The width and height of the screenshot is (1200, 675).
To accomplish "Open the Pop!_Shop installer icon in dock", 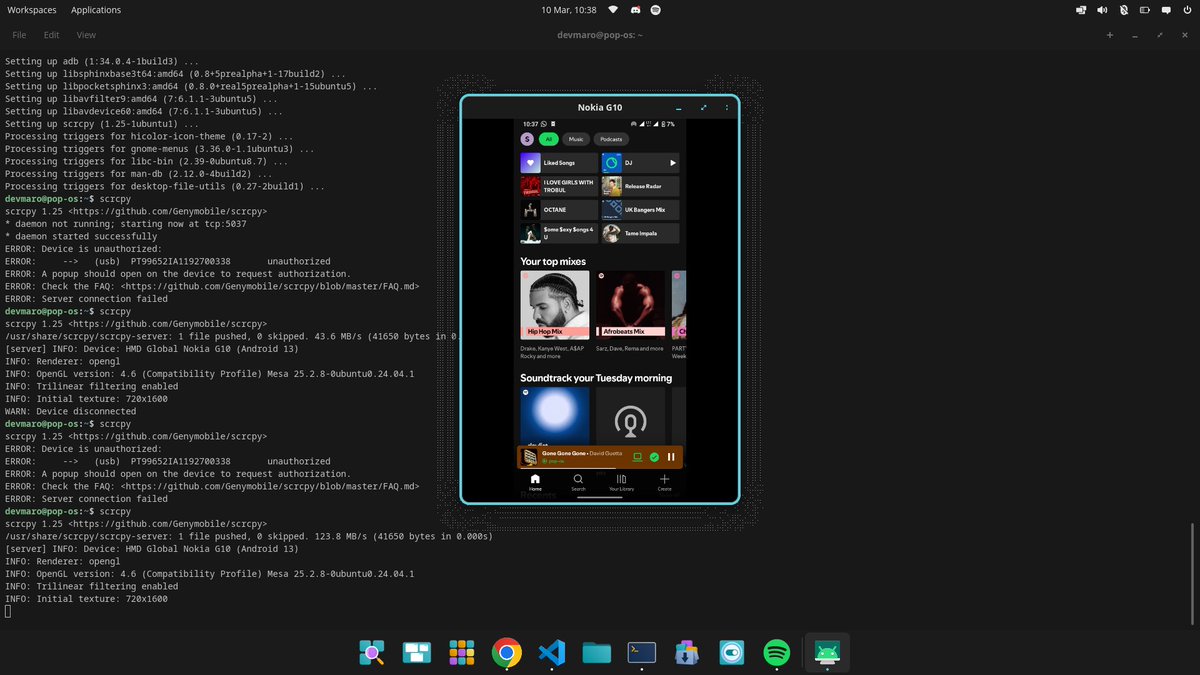I will 686,653.
